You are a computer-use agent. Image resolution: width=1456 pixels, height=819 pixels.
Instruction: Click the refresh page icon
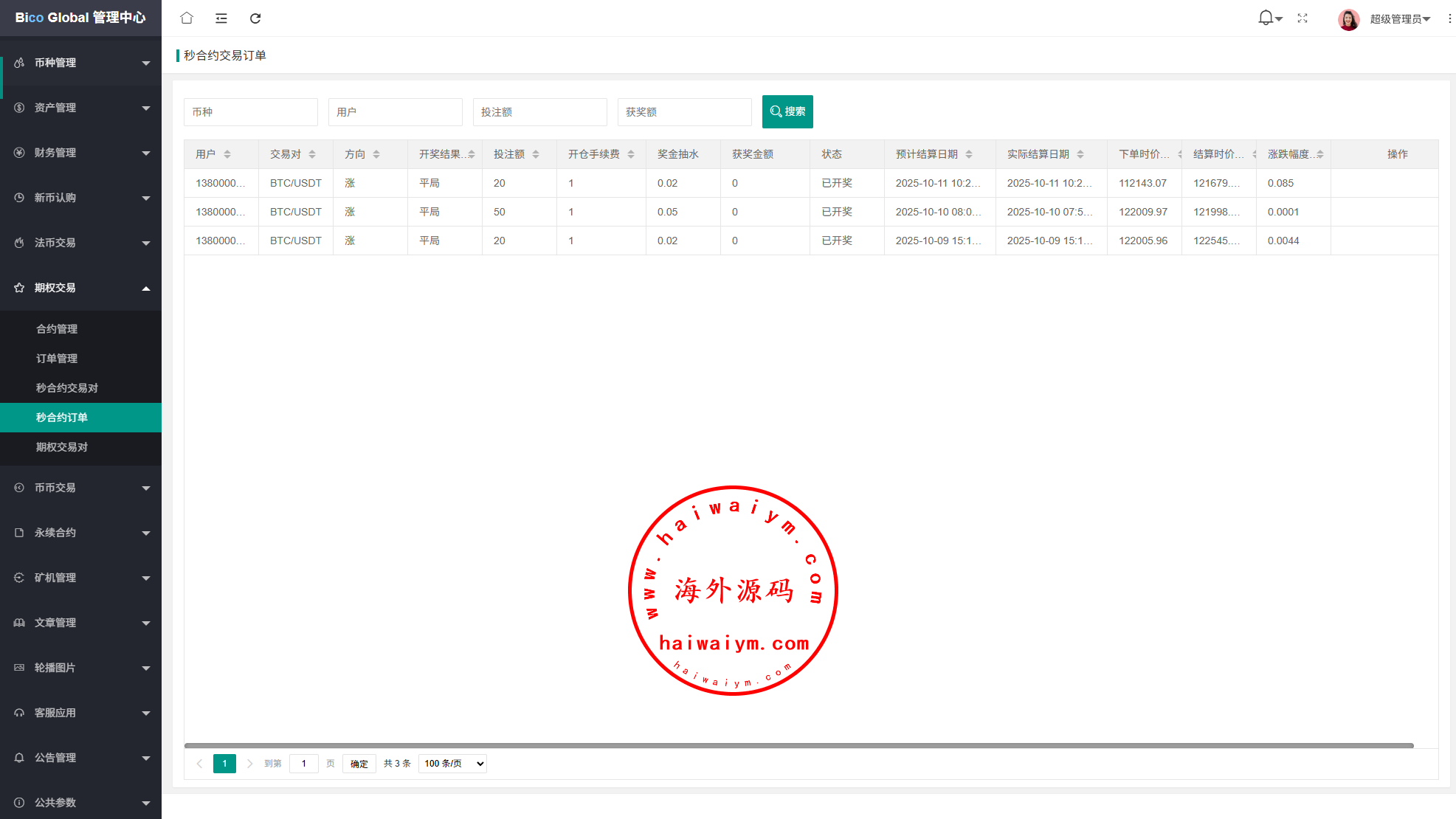(x=255, y=18)
